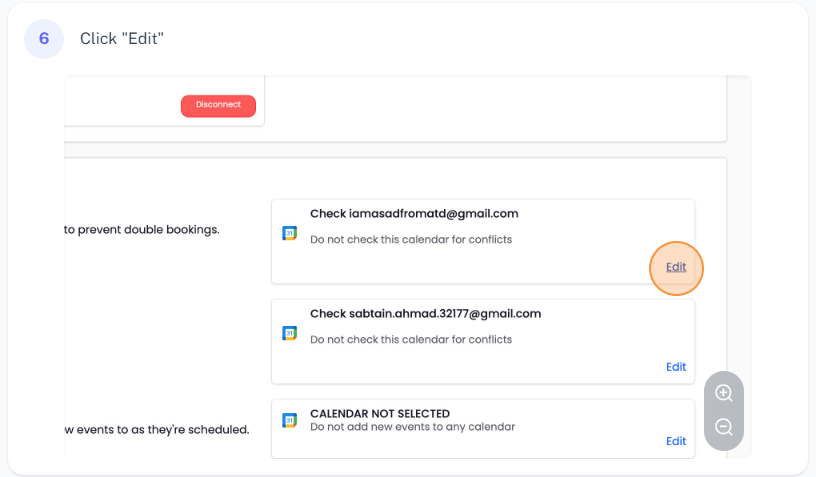
Task: Click the "Check sabtain.ahmad.32177@gmail.com" heading
Action: point(425,313)
